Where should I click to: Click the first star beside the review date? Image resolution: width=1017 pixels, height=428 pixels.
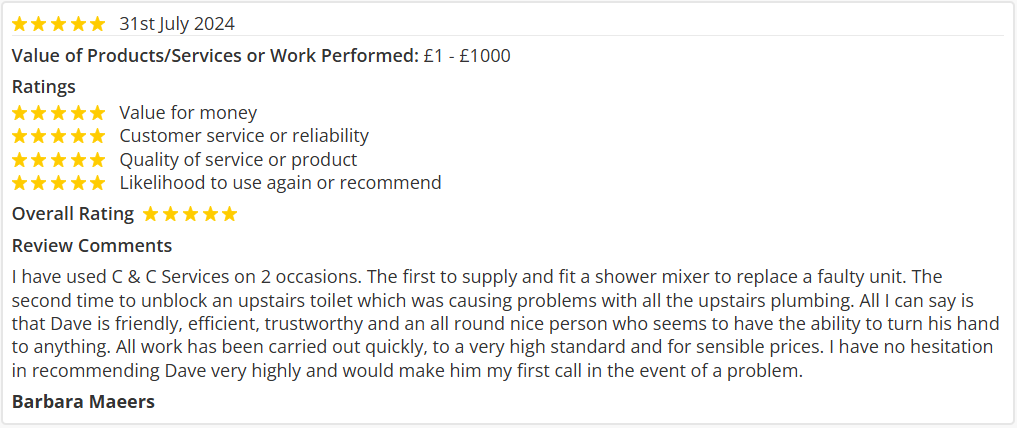pos(20,23)
